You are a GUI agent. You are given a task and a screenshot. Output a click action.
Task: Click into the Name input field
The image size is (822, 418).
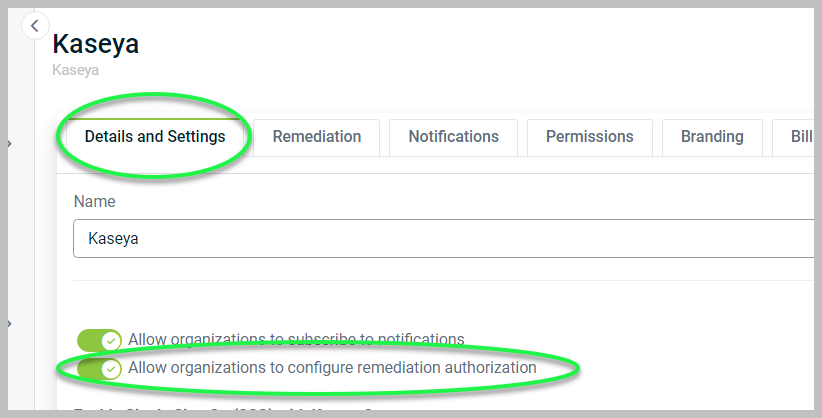point(440,239)
